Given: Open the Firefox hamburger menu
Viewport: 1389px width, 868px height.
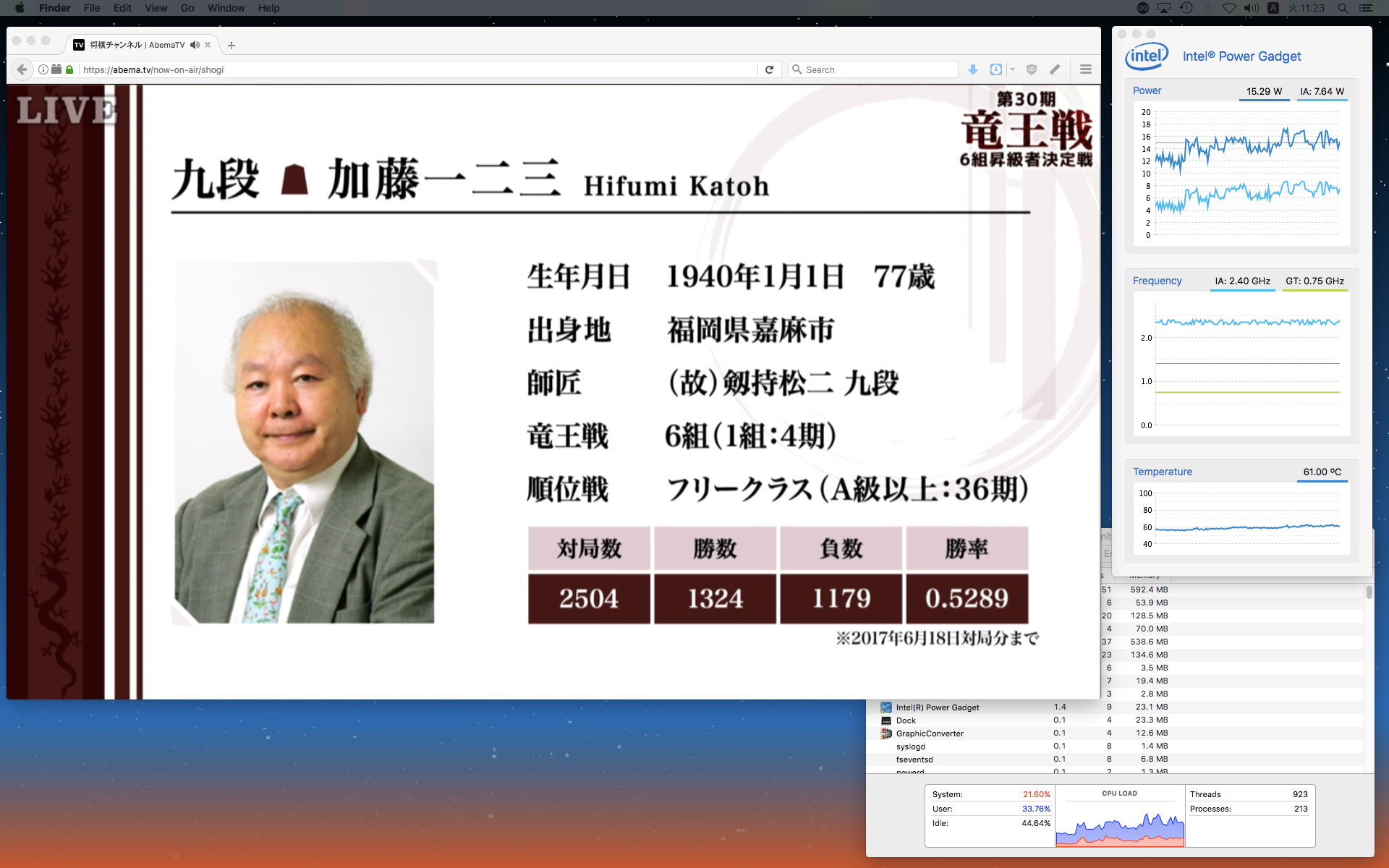Looking at the screenshot, I should pos(1085,69).
